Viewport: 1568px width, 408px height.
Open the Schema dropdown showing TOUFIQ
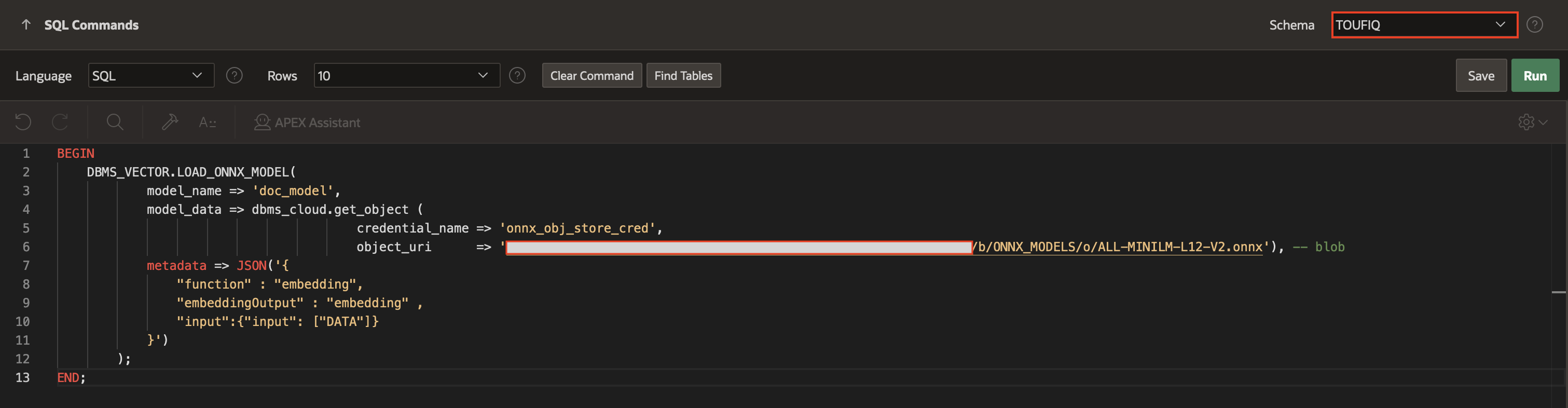click(x=1424, y=25)
